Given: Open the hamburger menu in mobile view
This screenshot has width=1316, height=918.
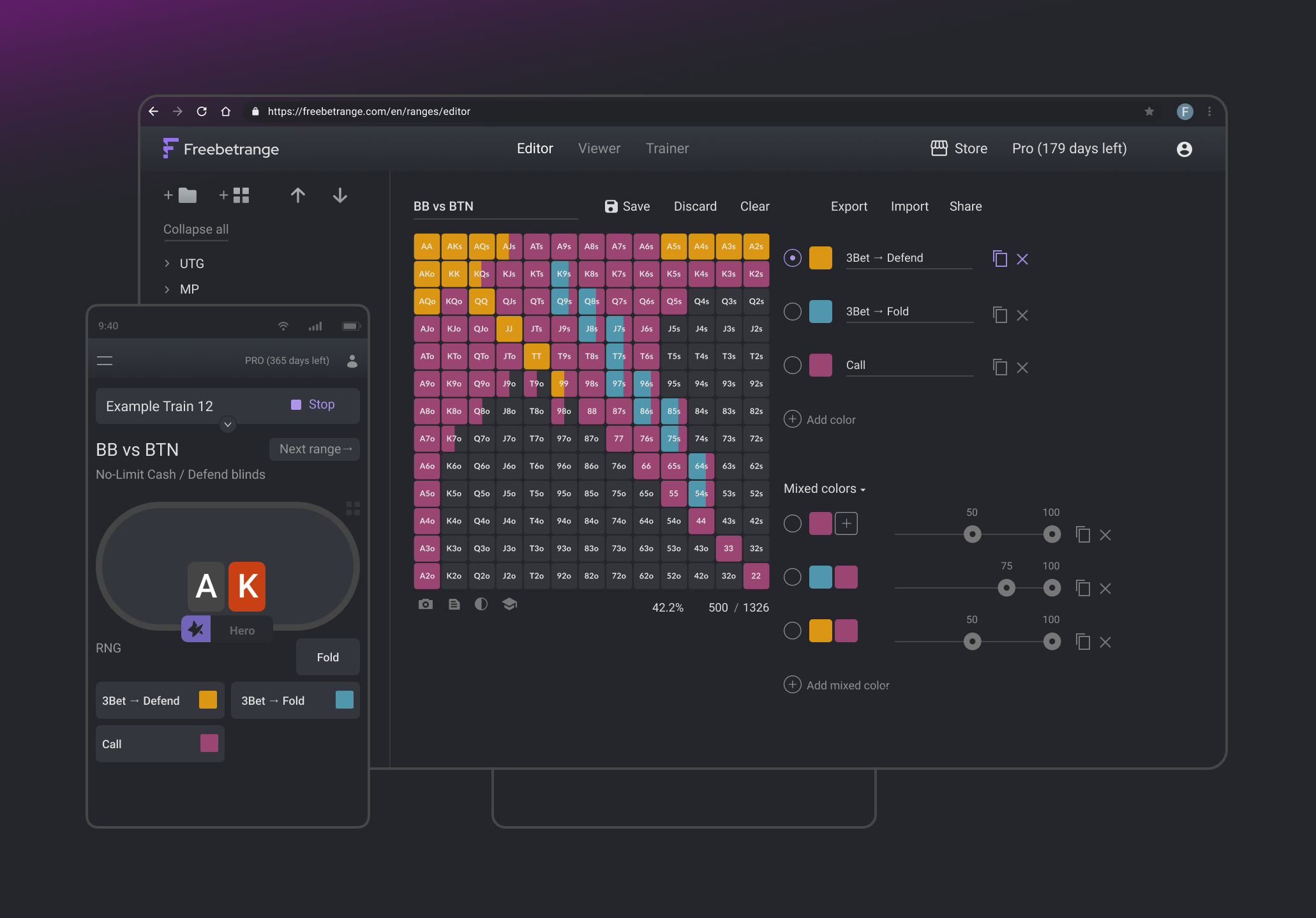Looking at the screenshot, I should [105, 361].
